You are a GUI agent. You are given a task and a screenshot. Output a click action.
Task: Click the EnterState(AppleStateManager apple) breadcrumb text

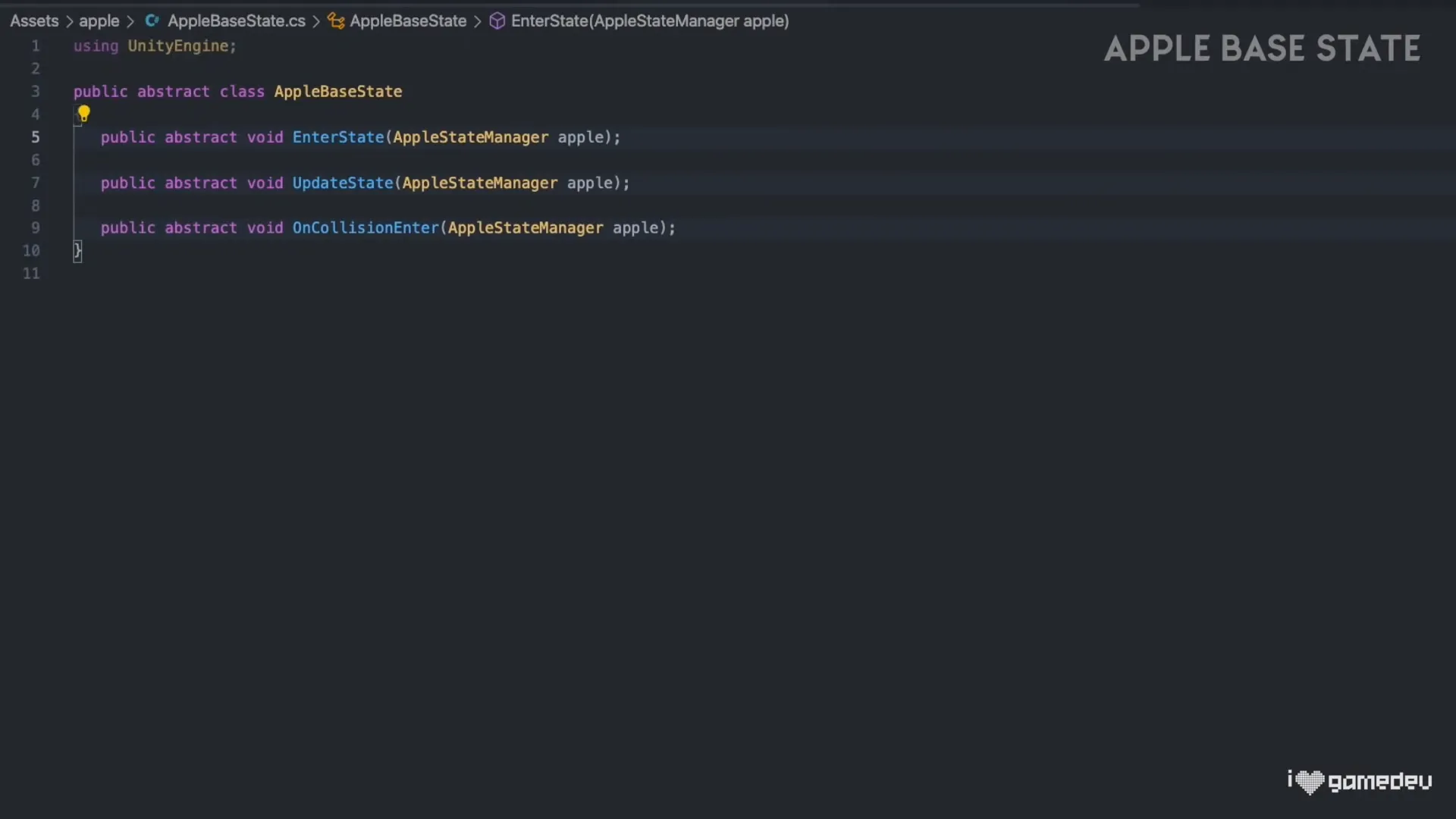tap(649, 20)
